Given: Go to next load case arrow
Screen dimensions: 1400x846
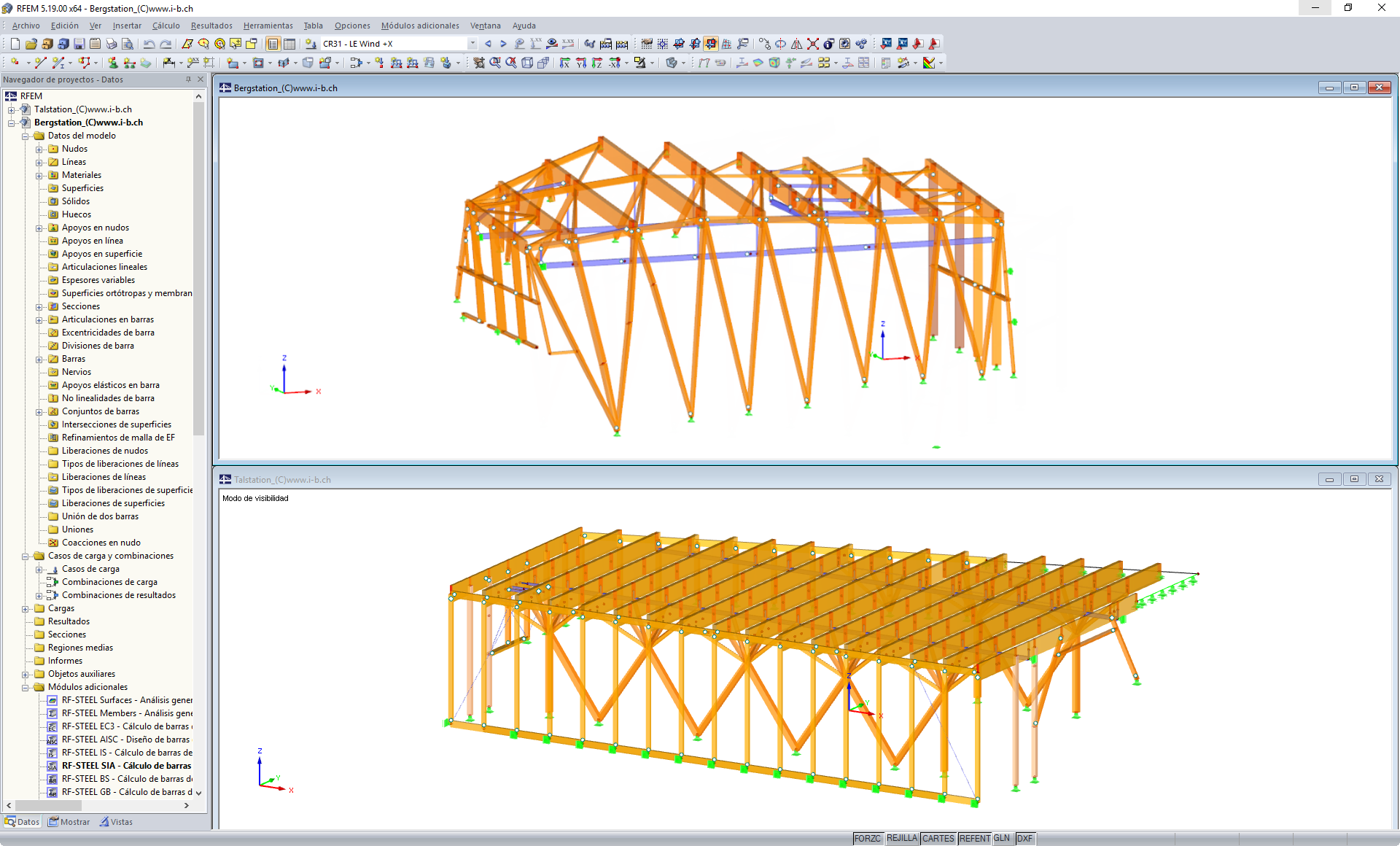Looking at the screenshot, I should coord(503,44).
